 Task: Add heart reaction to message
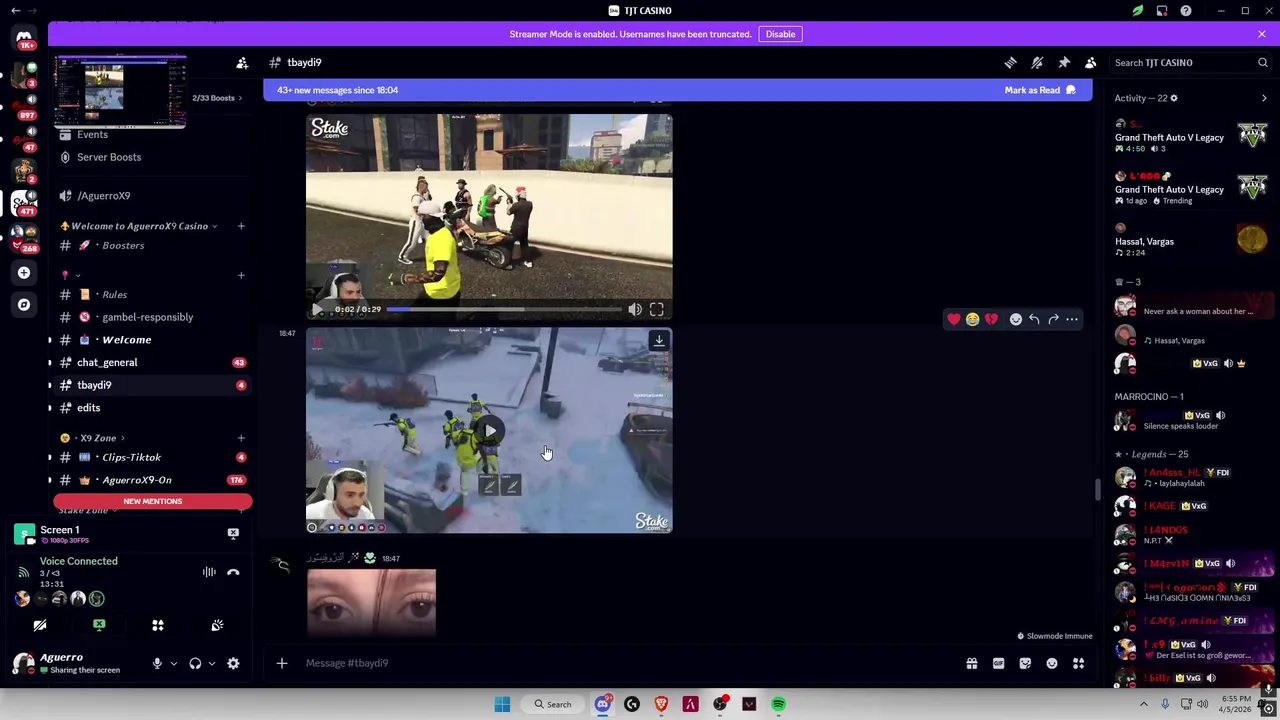pos(953,319)
